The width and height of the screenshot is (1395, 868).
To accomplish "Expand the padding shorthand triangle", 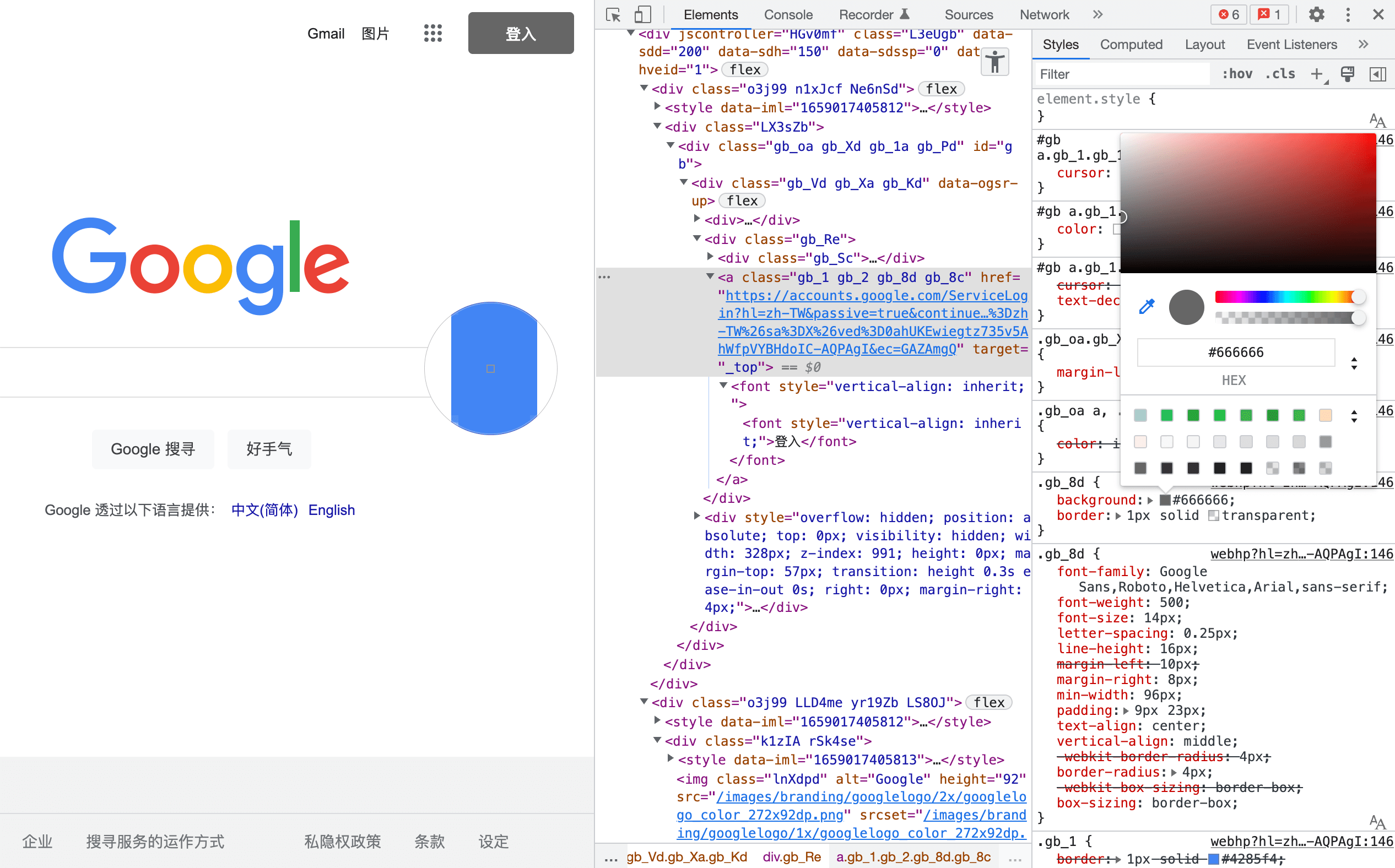I will 1126,710.
